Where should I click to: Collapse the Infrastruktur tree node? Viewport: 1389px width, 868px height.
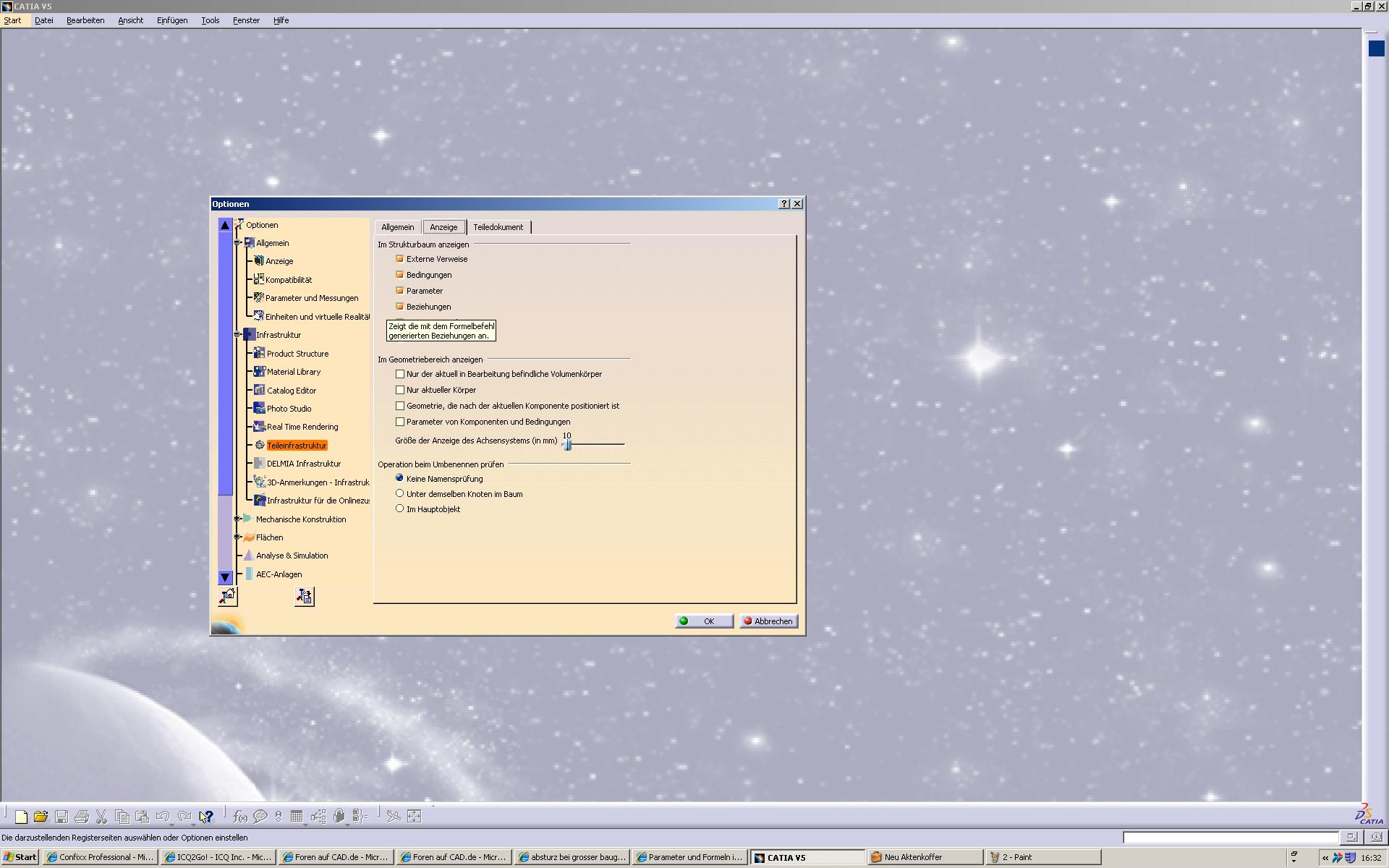pos(237,335)
